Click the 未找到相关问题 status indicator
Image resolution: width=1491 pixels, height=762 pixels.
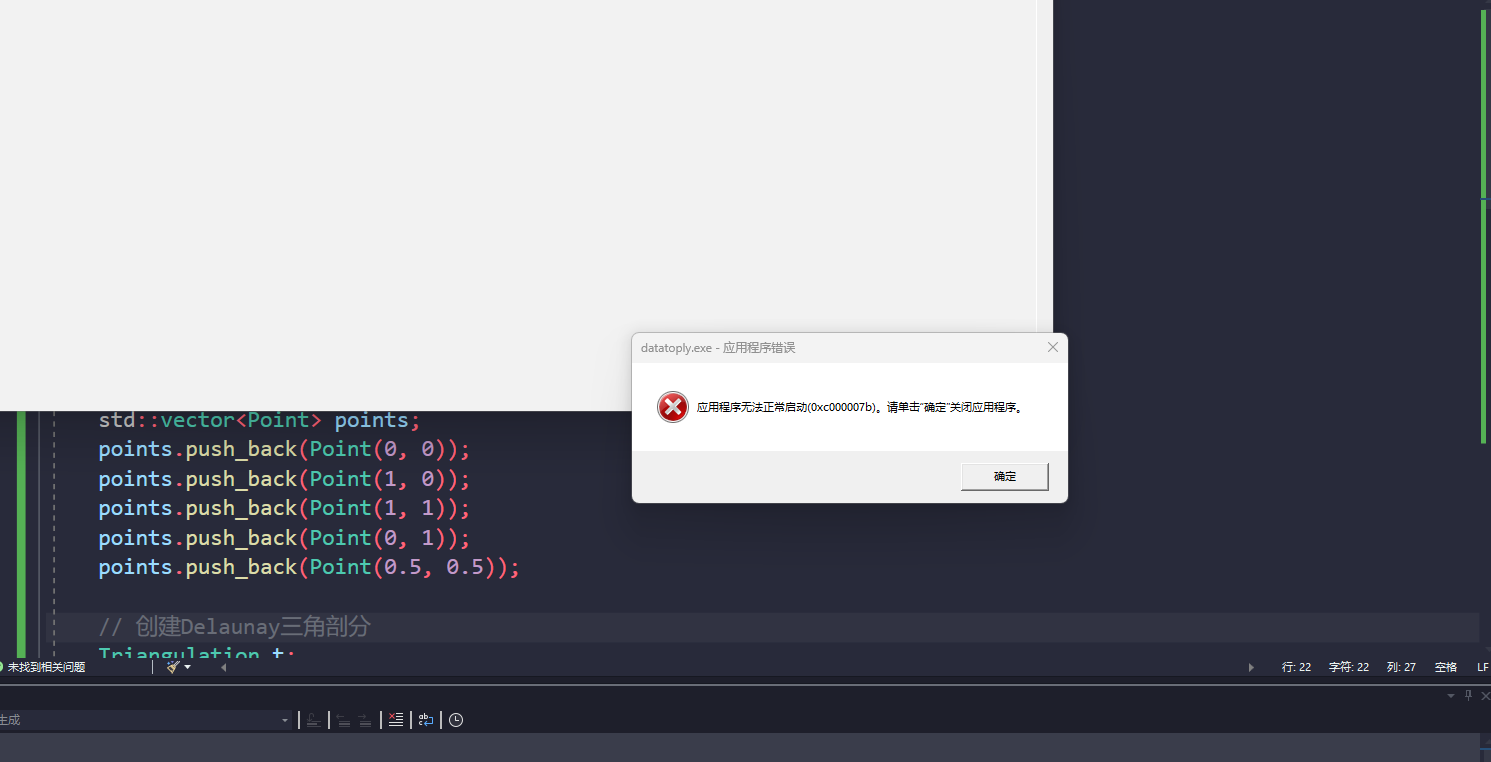(44, 667)
